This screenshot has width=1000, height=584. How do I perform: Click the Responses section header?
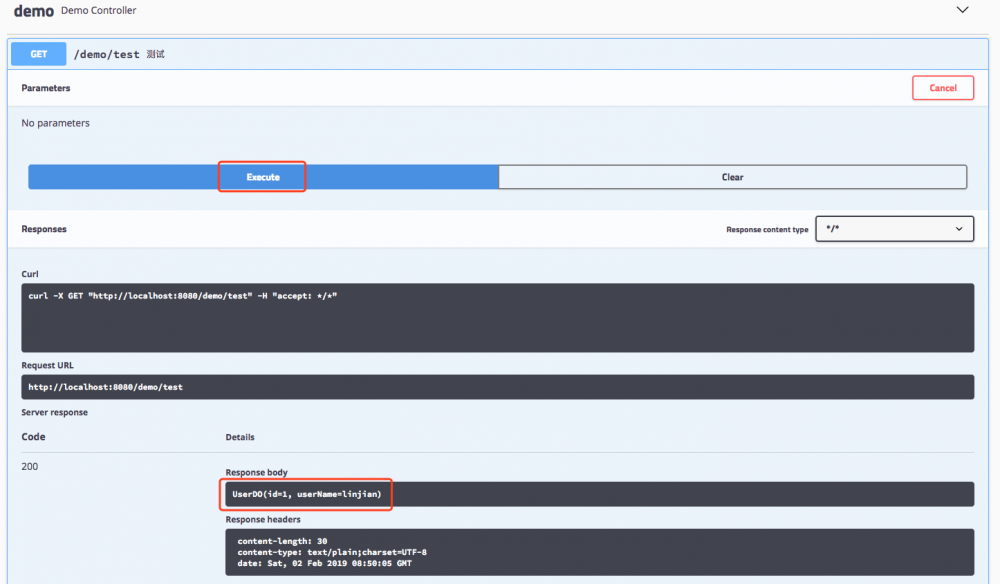42,229
